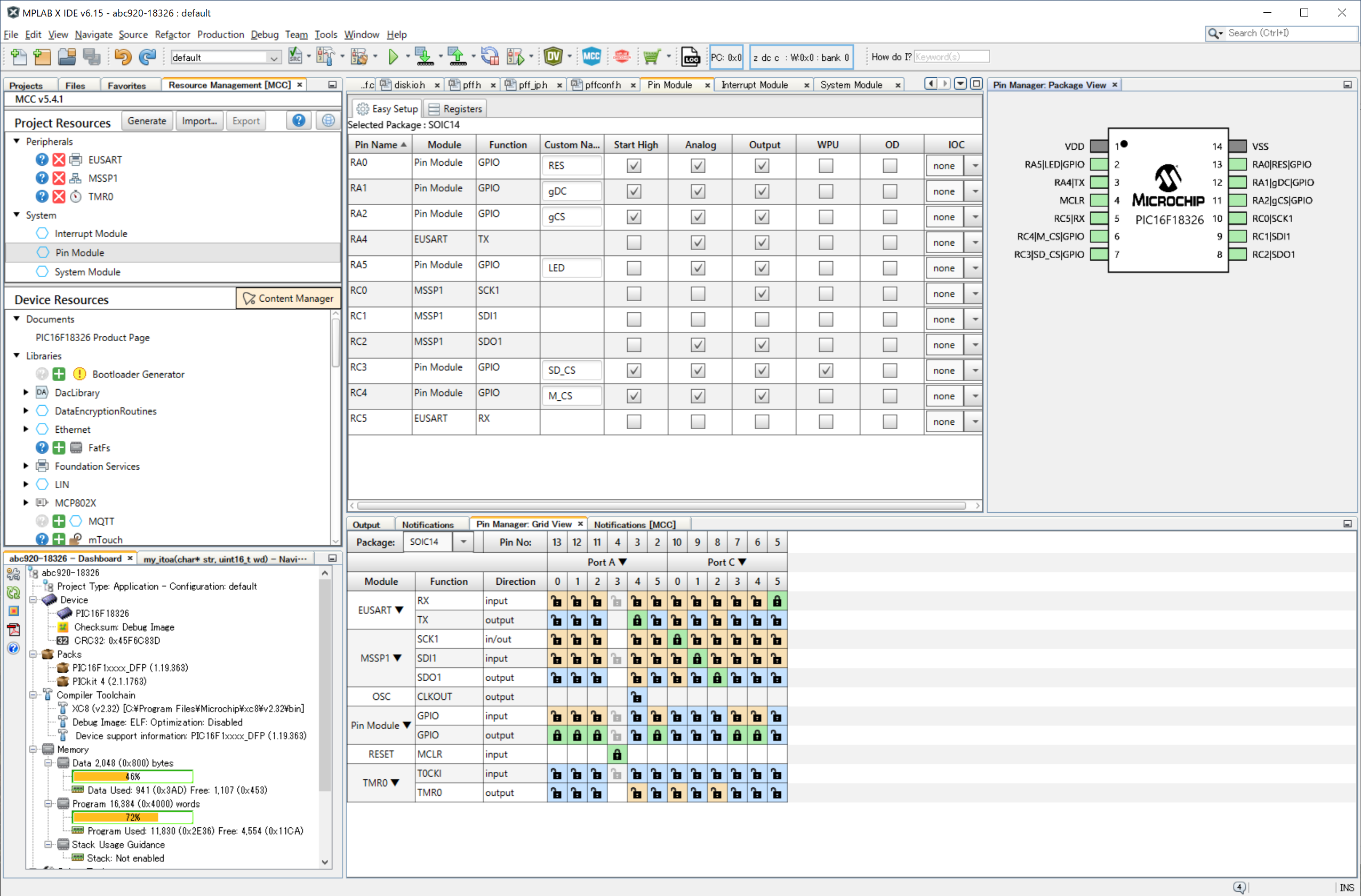Toggle Start High checkbox for RA0

coord(634,166)
